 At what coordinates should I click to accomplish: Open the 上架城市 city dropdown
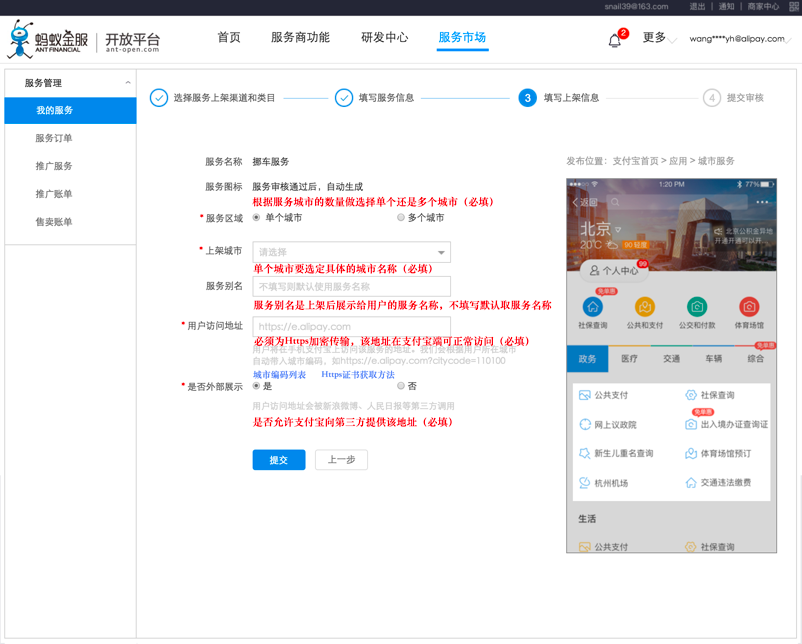[351, 252]
